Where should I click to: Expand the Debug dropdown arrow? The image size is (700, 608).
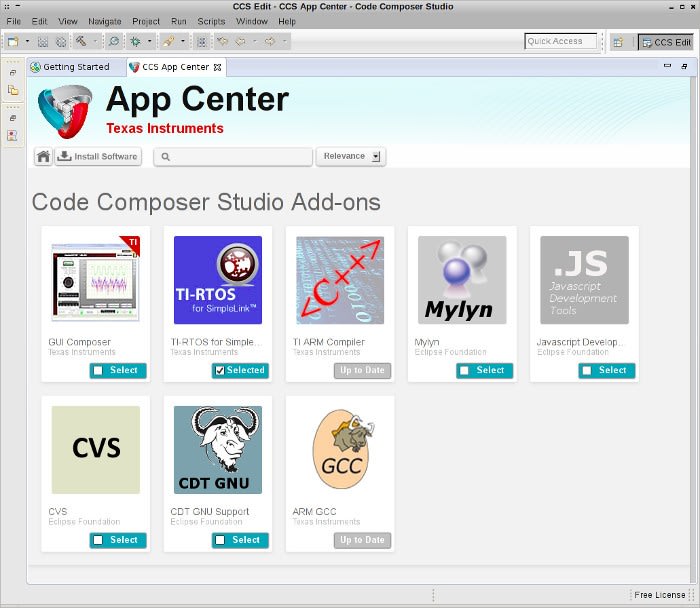(x=150, y=42)
